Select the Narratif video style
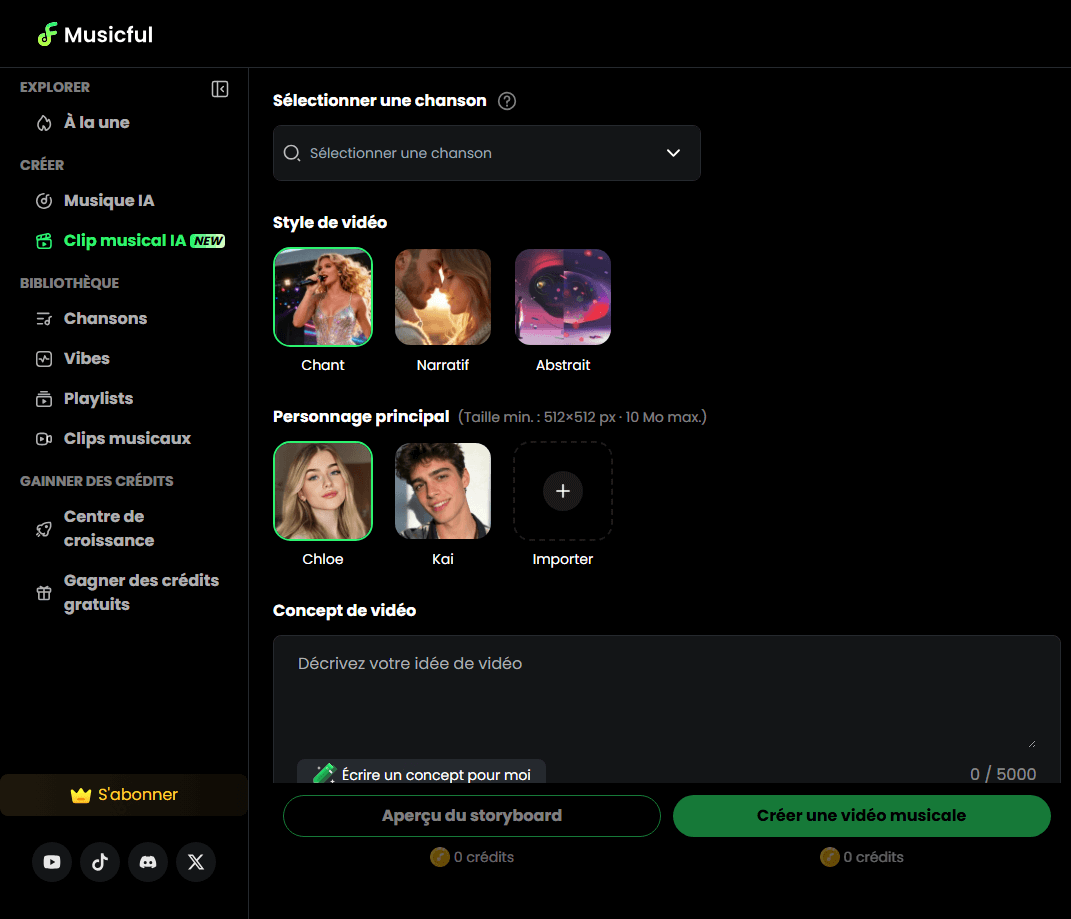 click(443, 297)
